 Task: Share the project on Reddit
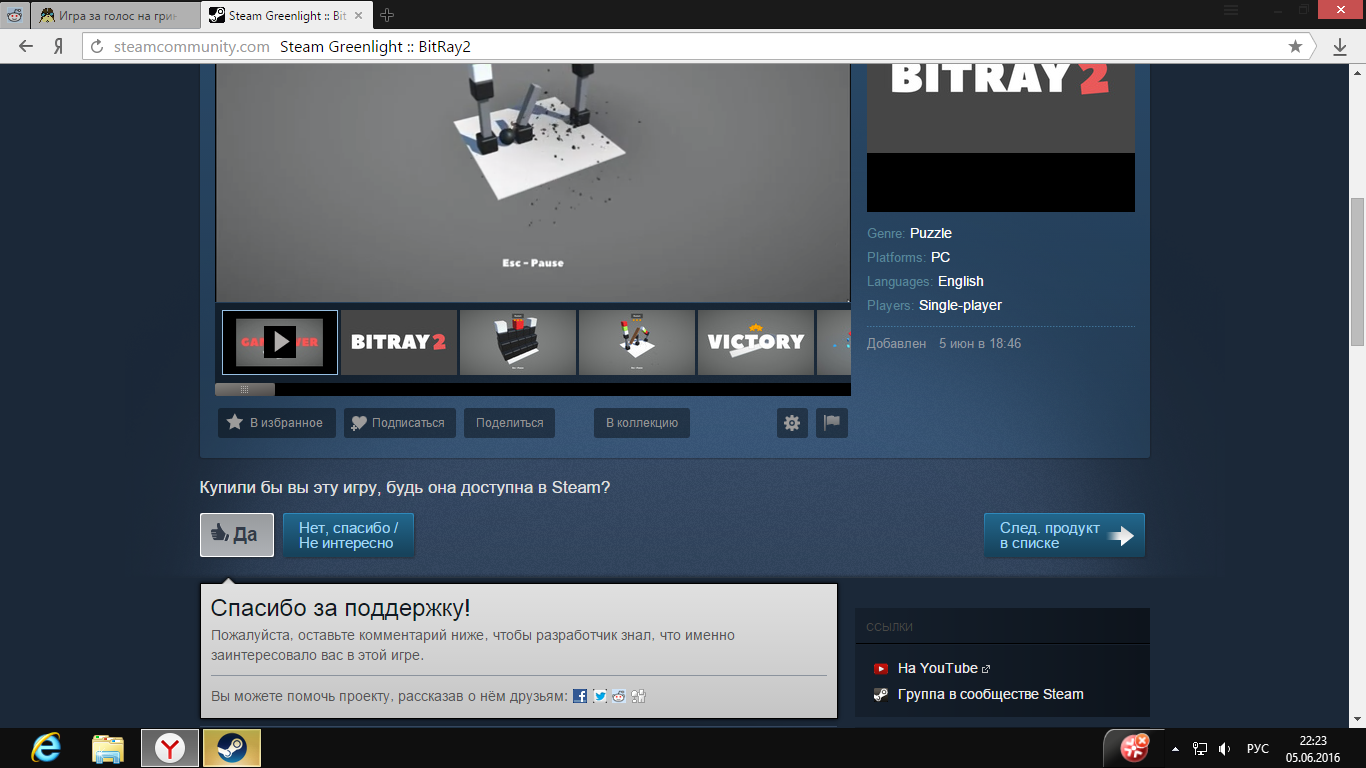pos(619,696)
